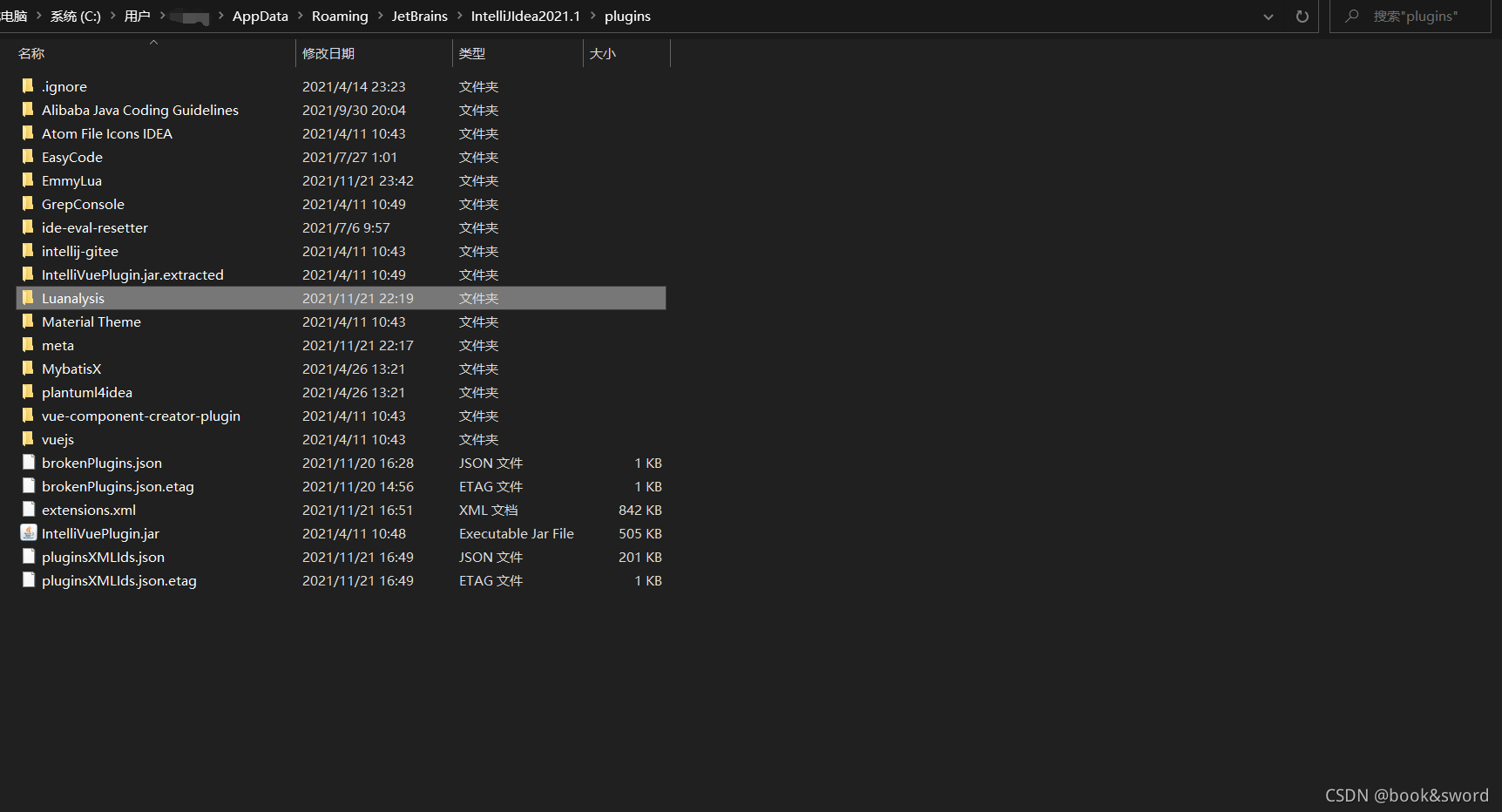Navigate to AppData via breadcrumb
The image size is (1502, 812).
260,16
